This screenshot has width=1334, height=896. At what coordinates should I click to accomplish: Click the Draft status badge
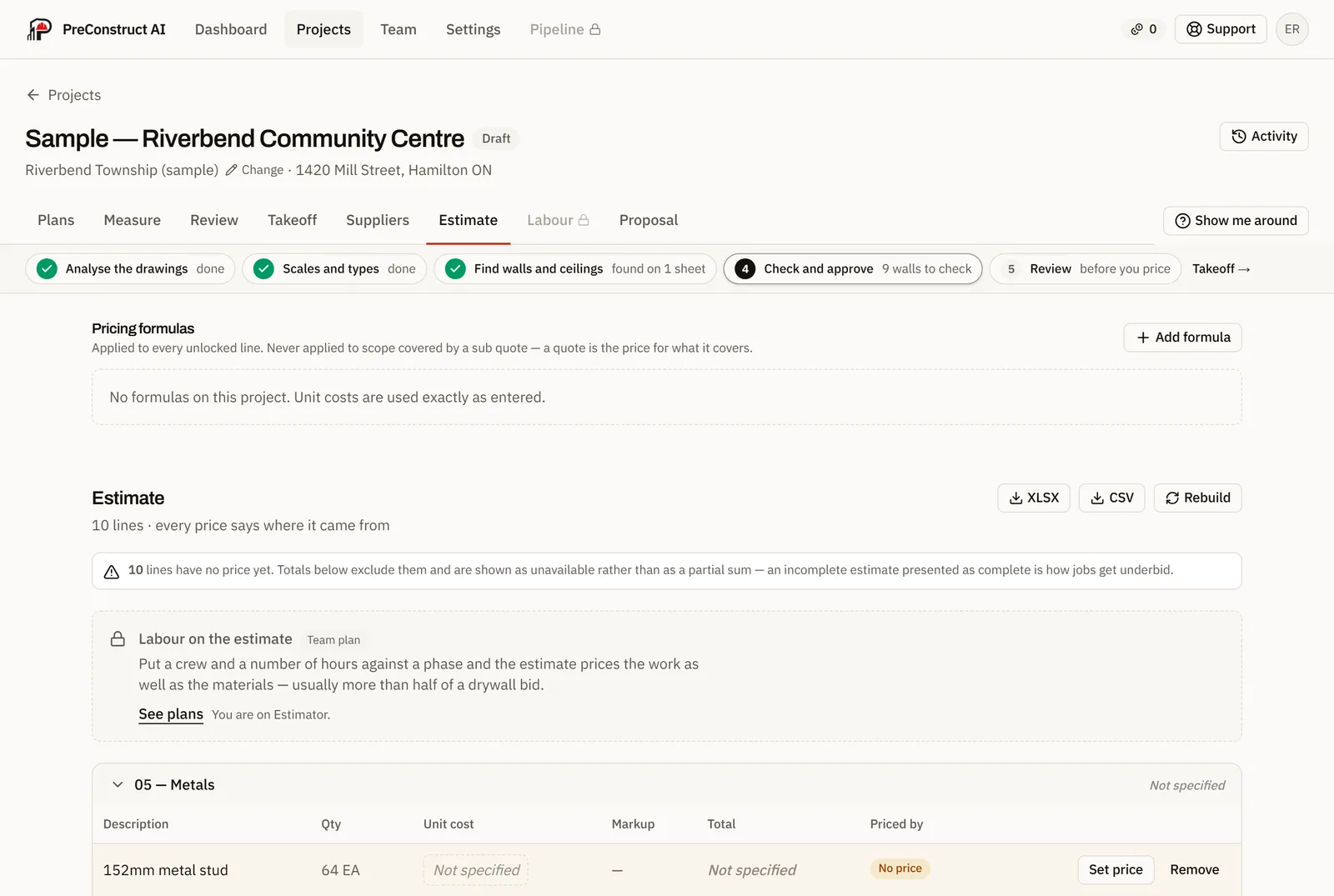(x=496, y=138)
